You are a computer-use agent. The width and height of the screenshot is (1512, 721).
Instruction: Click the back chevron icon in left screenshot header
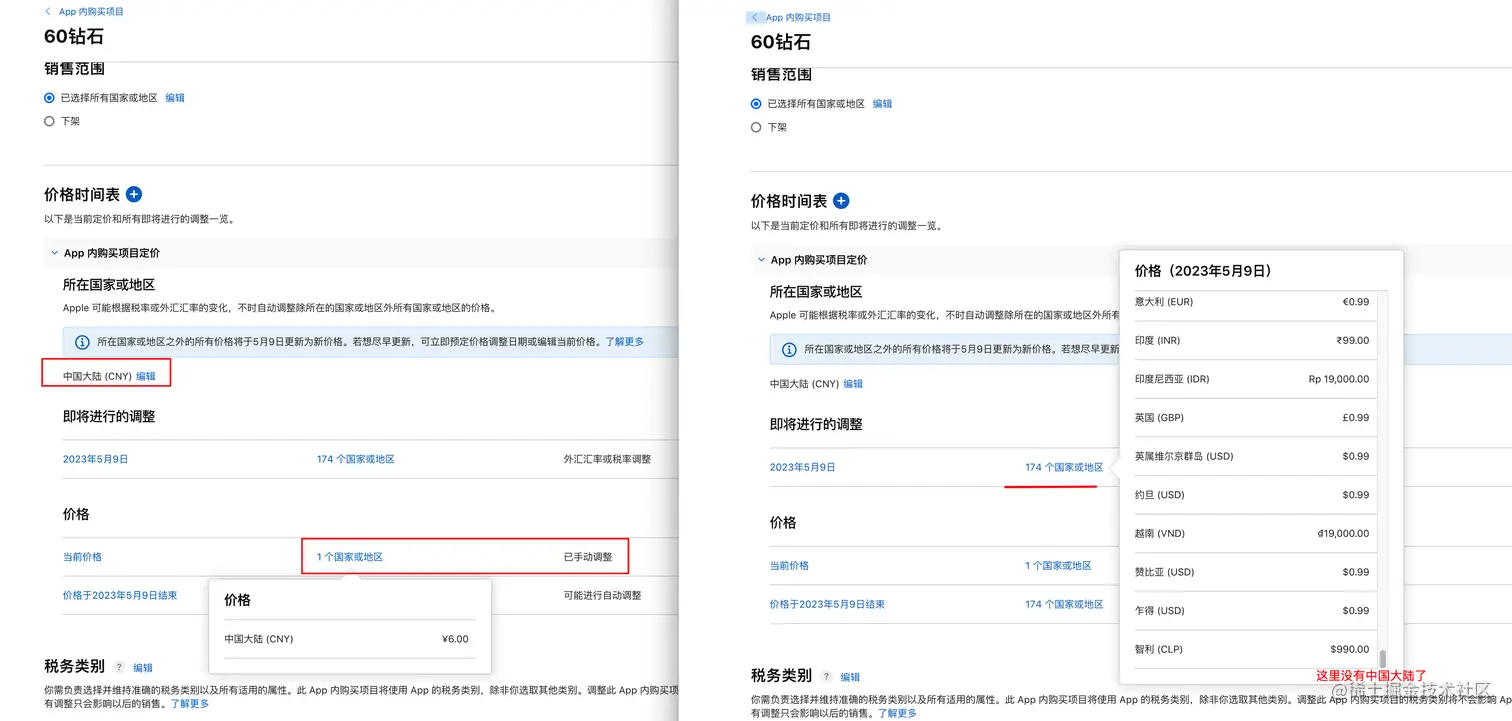coord(48,11)
